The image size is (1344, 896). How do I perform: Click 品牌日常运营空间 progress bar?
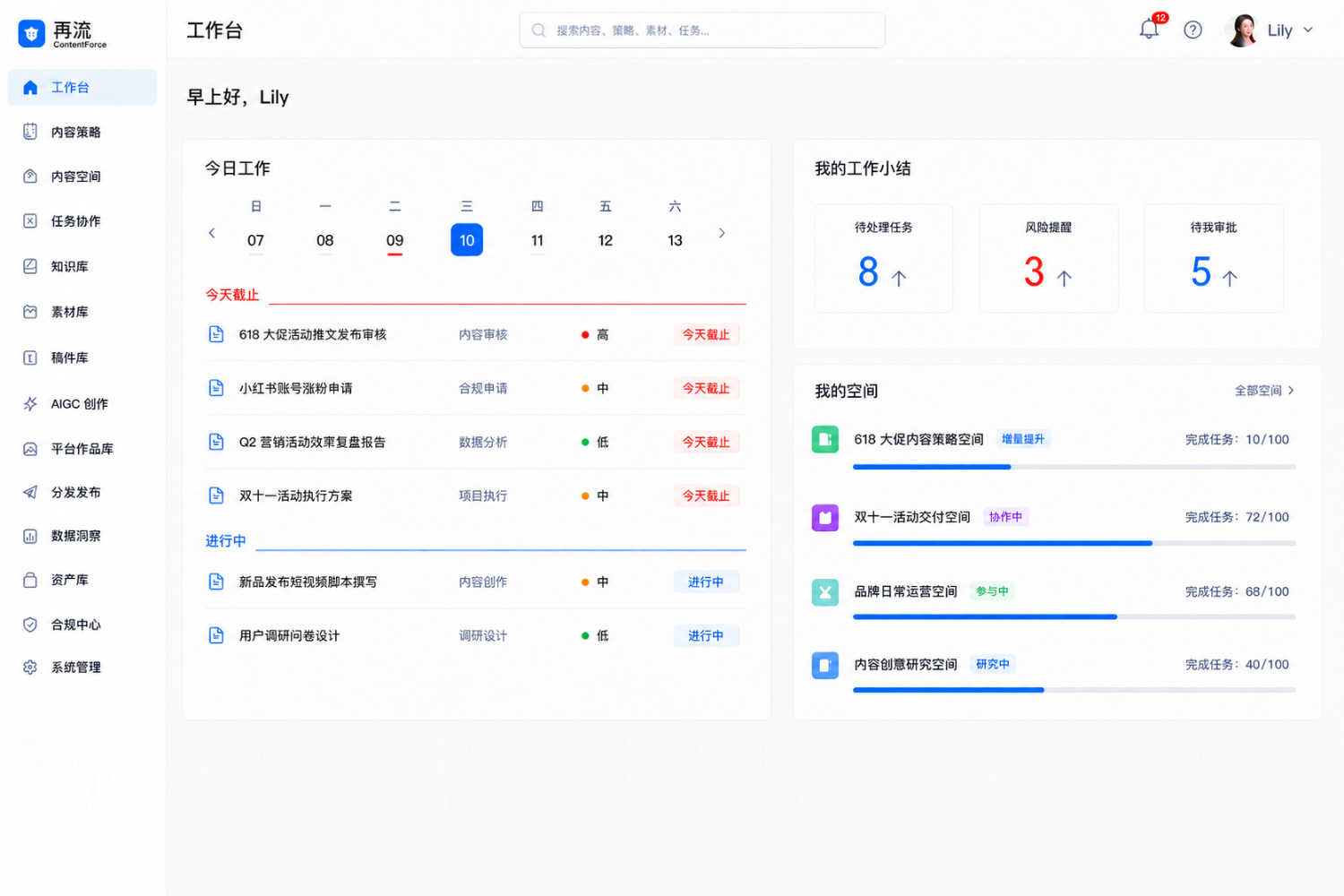click(1074, 616)
